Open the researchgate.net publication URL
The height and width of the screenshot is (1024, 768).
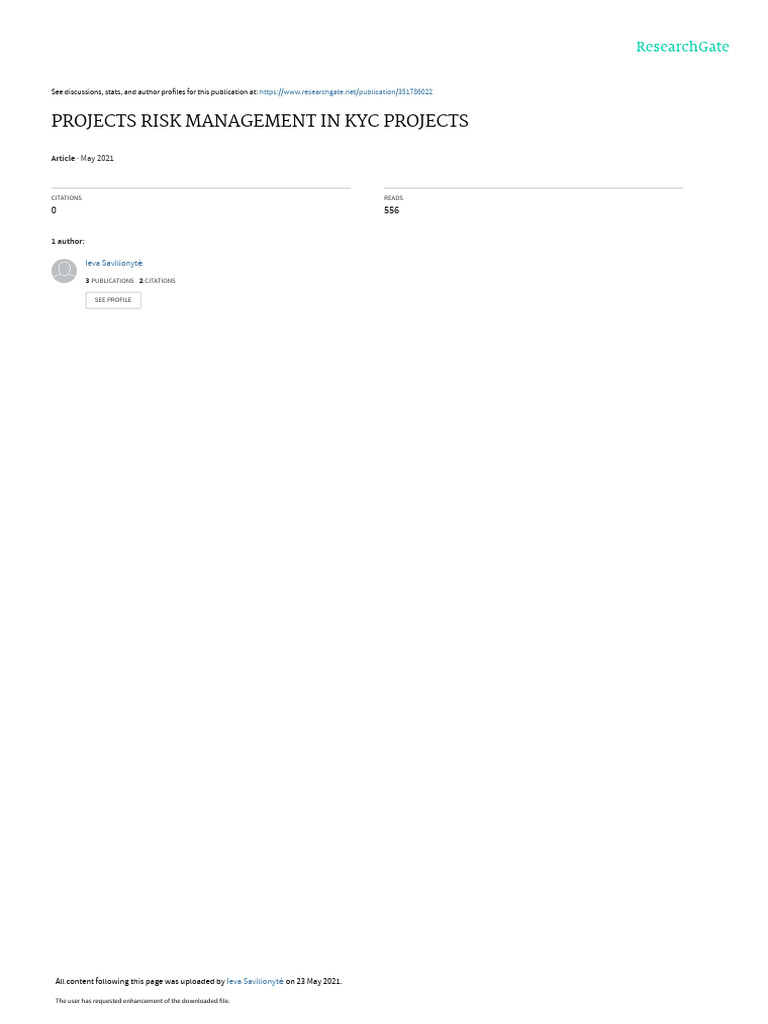[345, 92]
